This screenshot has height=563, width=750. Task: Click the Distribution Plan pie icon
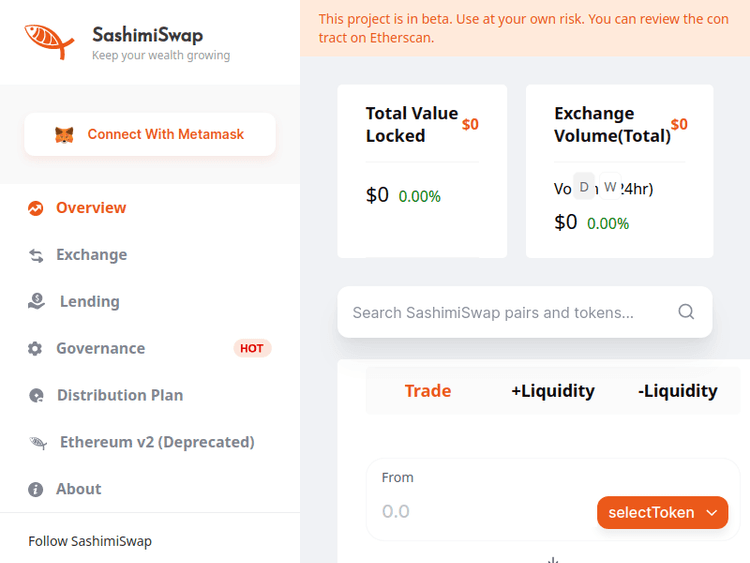(36, 395)
